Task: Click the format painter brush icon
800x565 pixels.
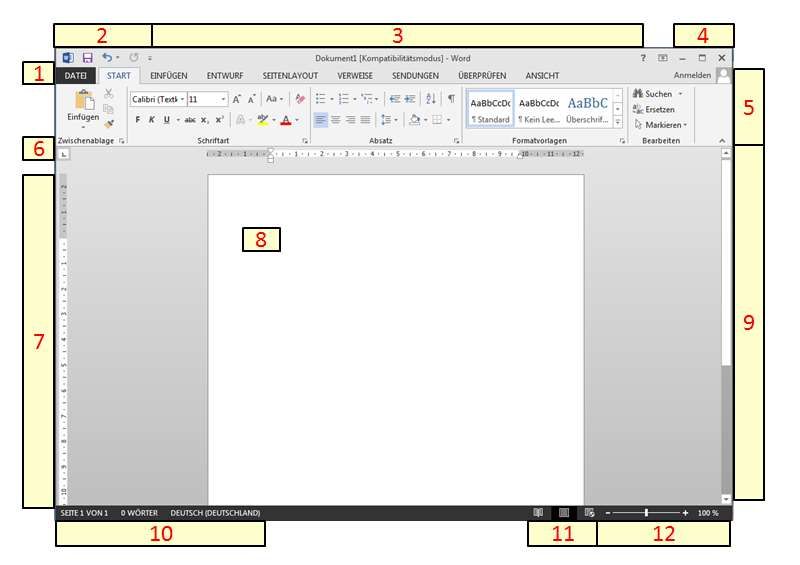Action: (x=109, y=125)
